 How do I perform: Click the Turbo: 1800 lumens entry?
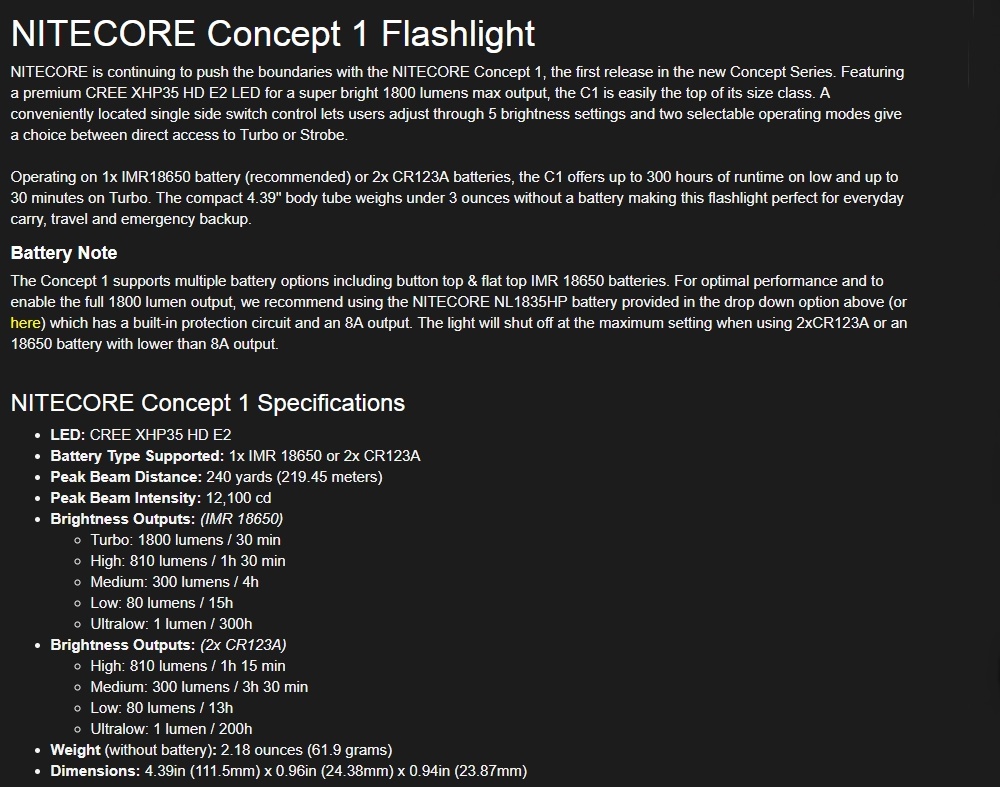[x=186, y=540]
